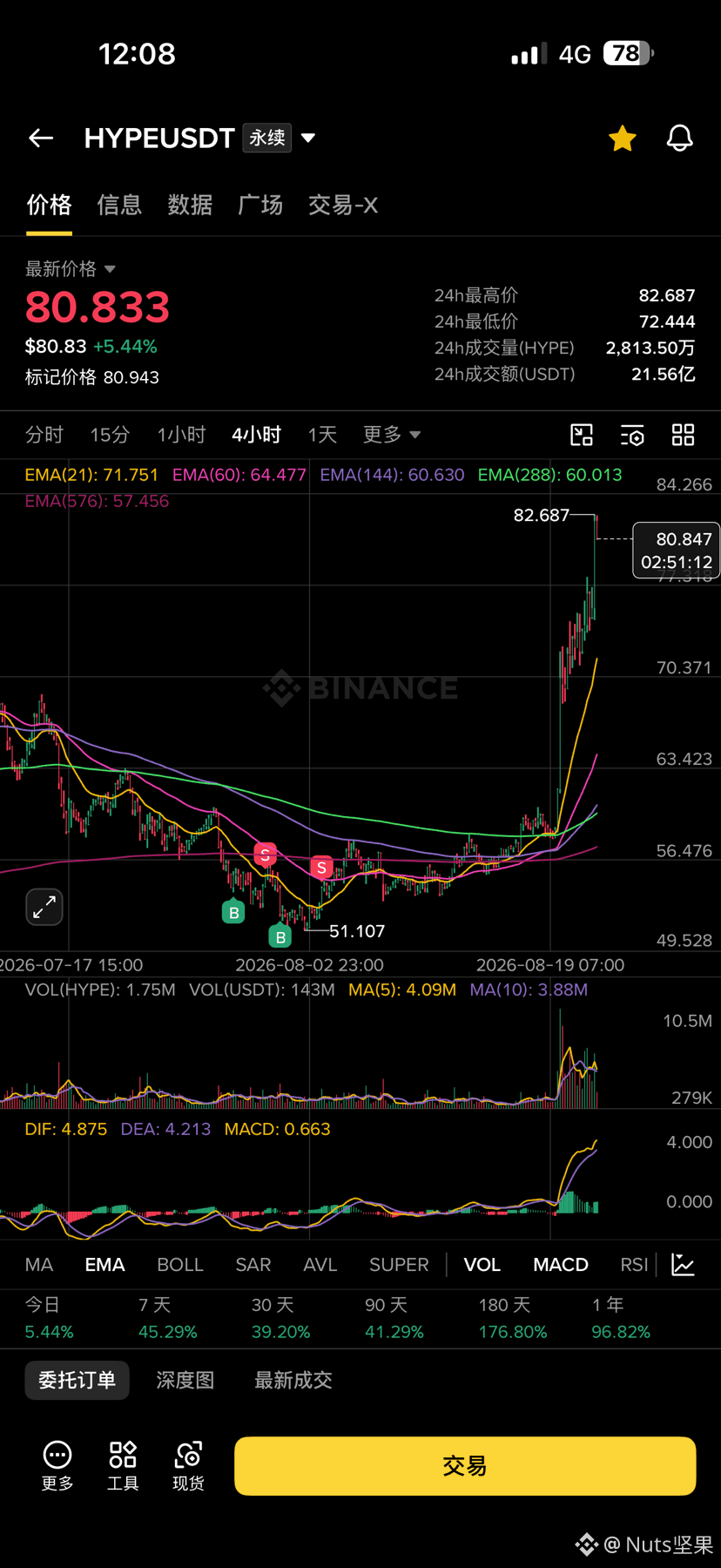Open the grid layout icon
721x1568 pixels.
click(684, 435)
